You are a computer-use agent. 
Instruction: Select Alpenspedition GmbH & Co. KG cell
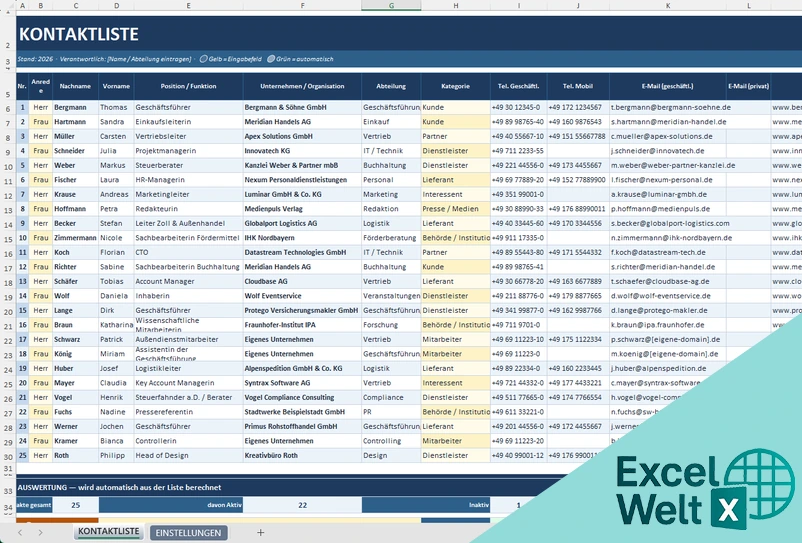(302, 368)
